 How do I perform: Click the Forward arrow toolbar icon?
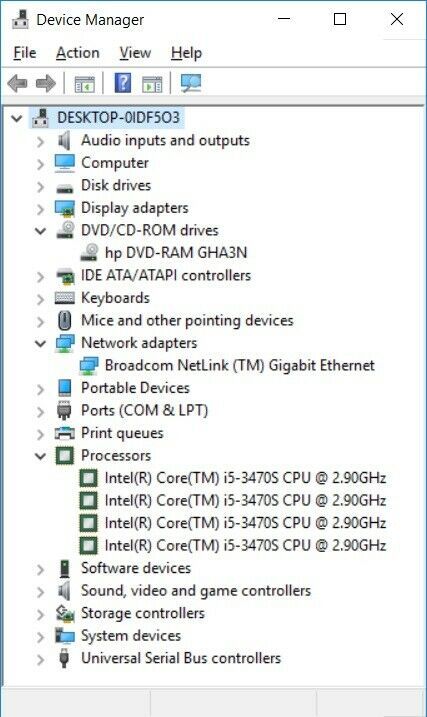(46, 84)
